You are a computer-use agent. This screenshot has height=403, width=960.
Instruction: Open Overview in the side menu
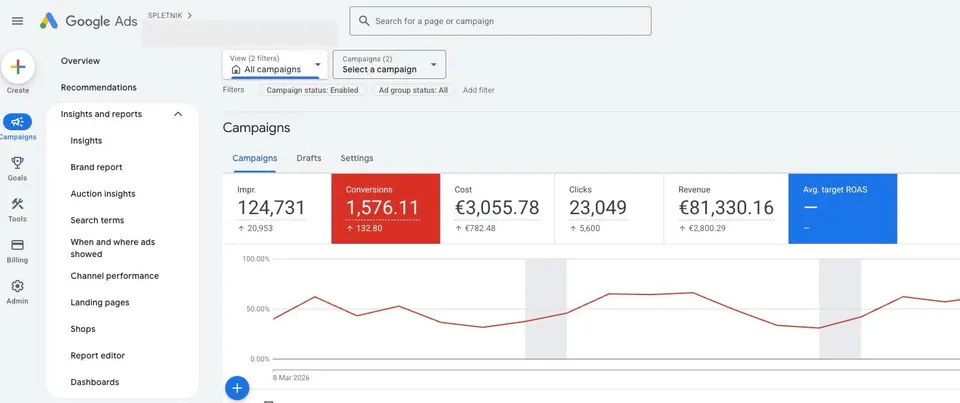click(x=80, y=61)
